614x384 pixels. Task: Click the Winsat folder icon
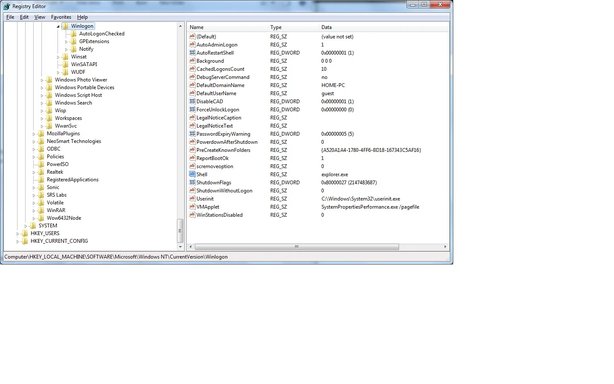(x=65, y=57)
